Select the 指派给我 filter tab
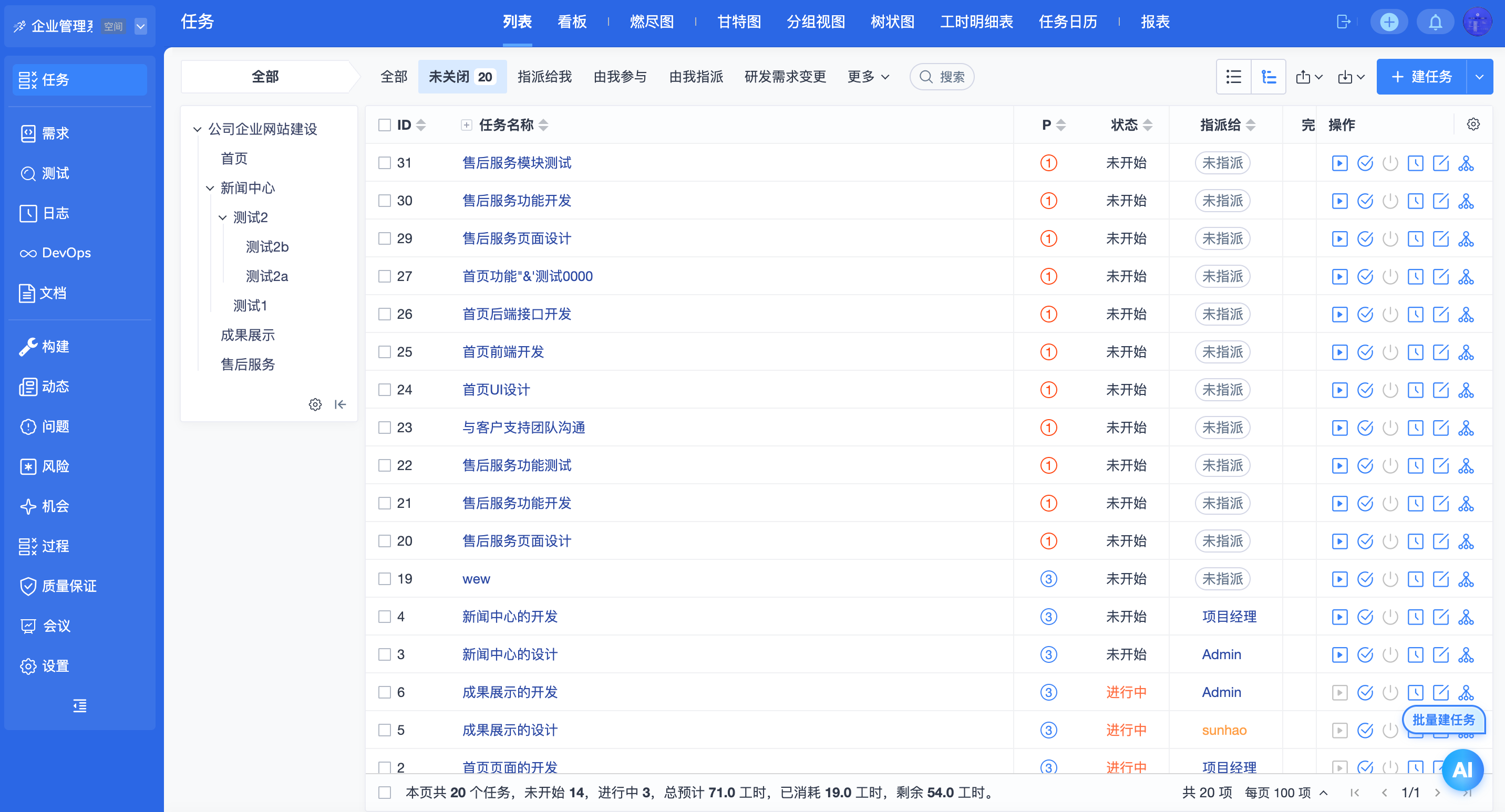The width and height of the screenshot is (1505, 812). point(544,77)
